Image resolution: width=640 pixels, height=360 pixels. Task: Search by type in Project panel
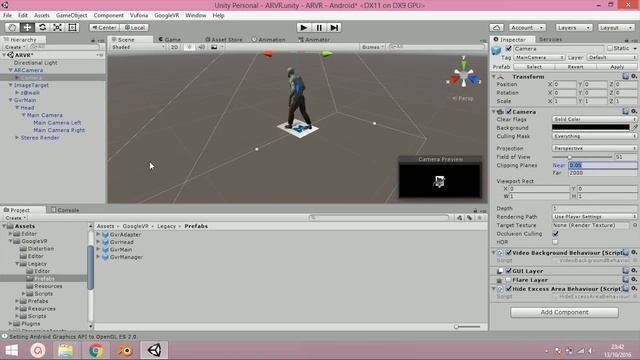[459, 218]
